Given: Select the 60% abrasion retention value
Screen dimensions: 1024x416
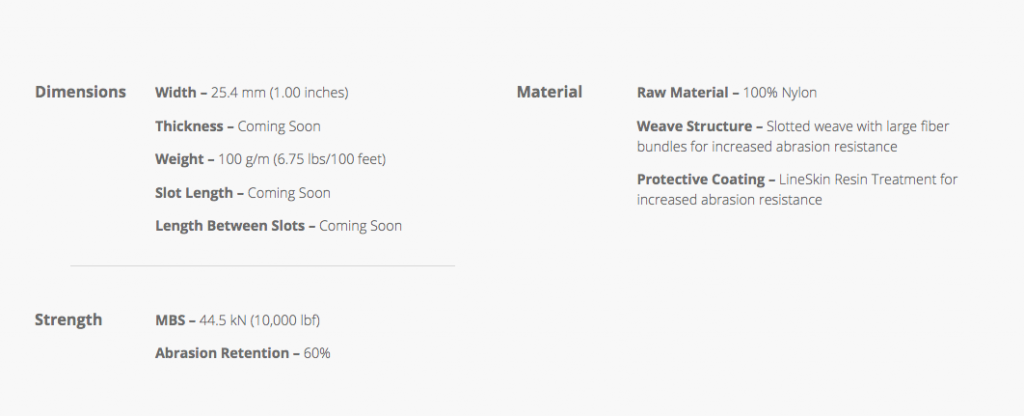Looking at the screenshot, I should (317, 353).
